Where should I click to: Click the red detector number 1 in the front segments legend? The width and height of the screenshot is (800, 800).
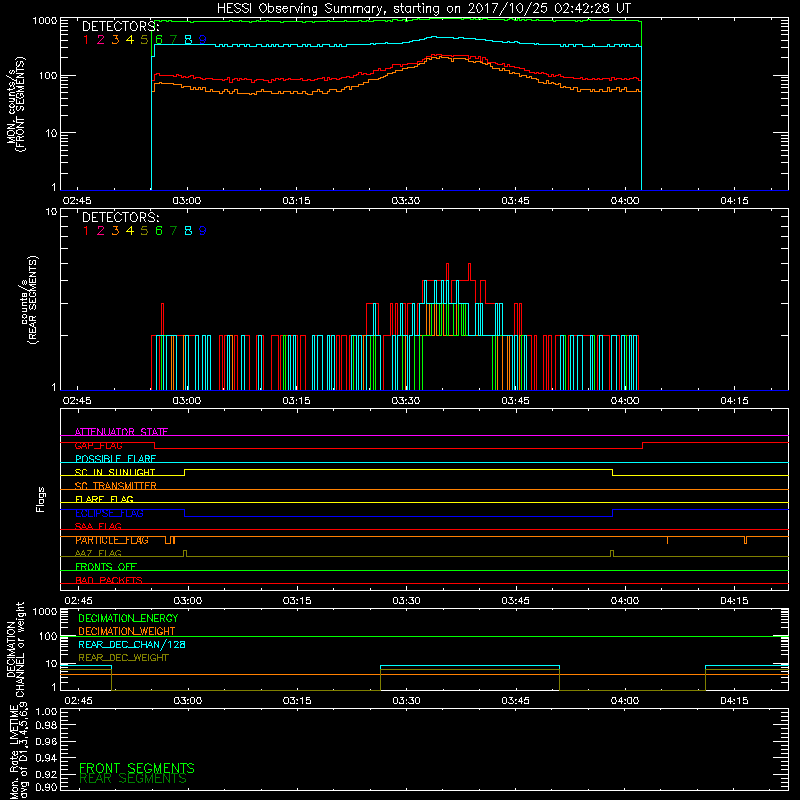point(86,40)
